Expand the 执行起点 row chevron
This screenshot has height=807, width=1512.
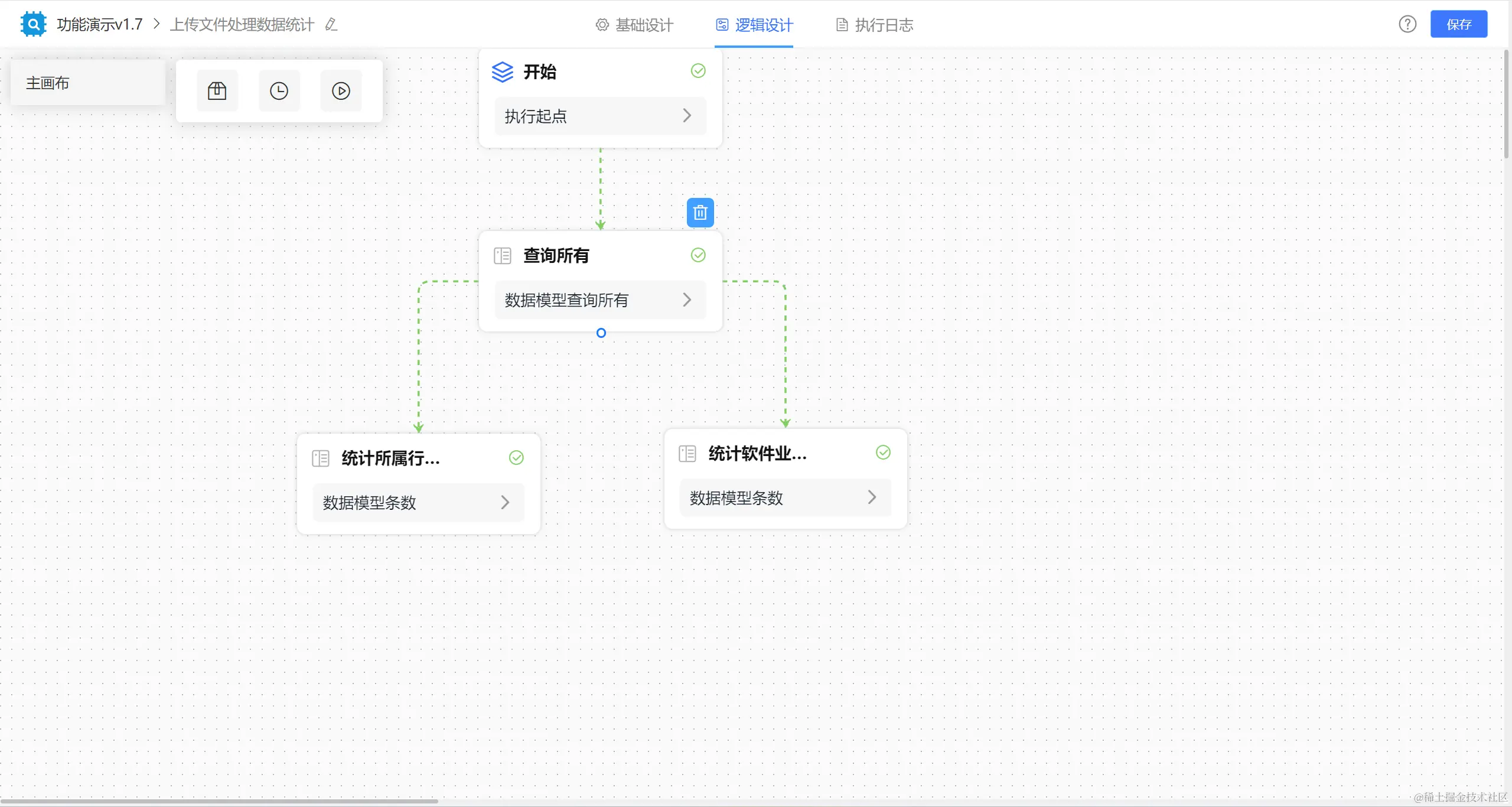pyautogui.click(x=686, y=116)
